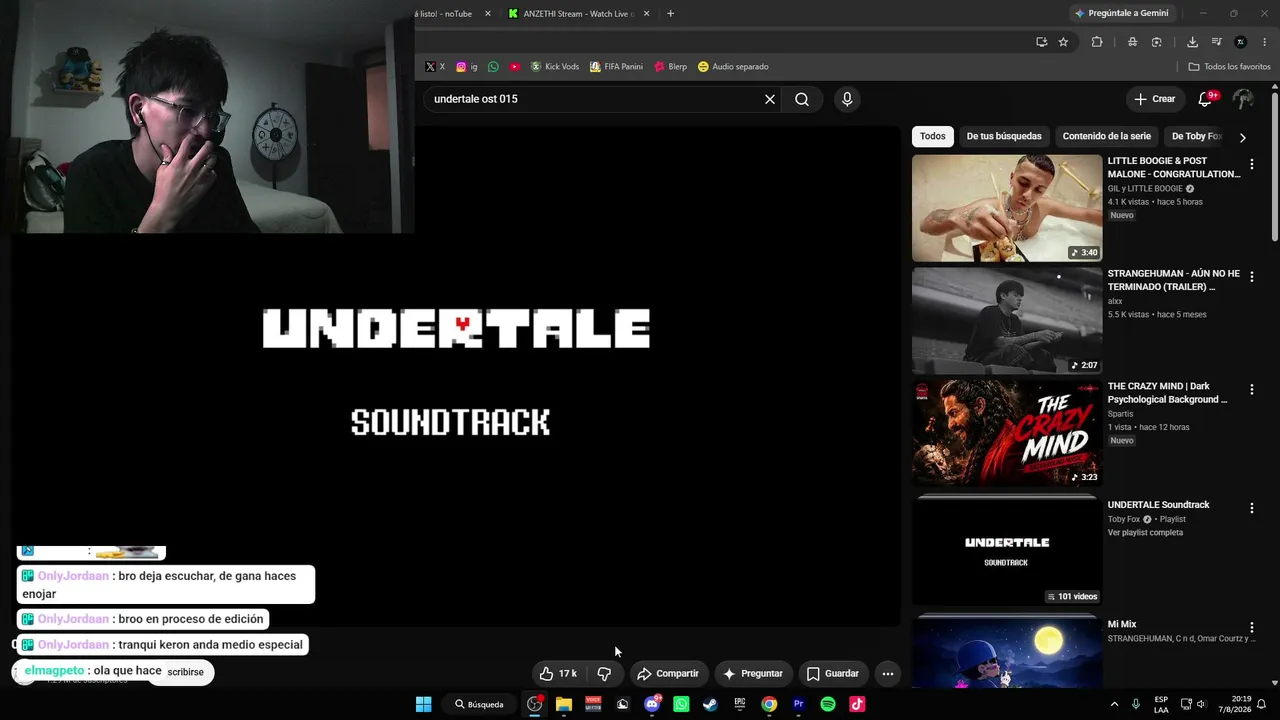1280x720 pixels.
Task: Open Steam from the taskbar
Action: [x=710, y=704]
